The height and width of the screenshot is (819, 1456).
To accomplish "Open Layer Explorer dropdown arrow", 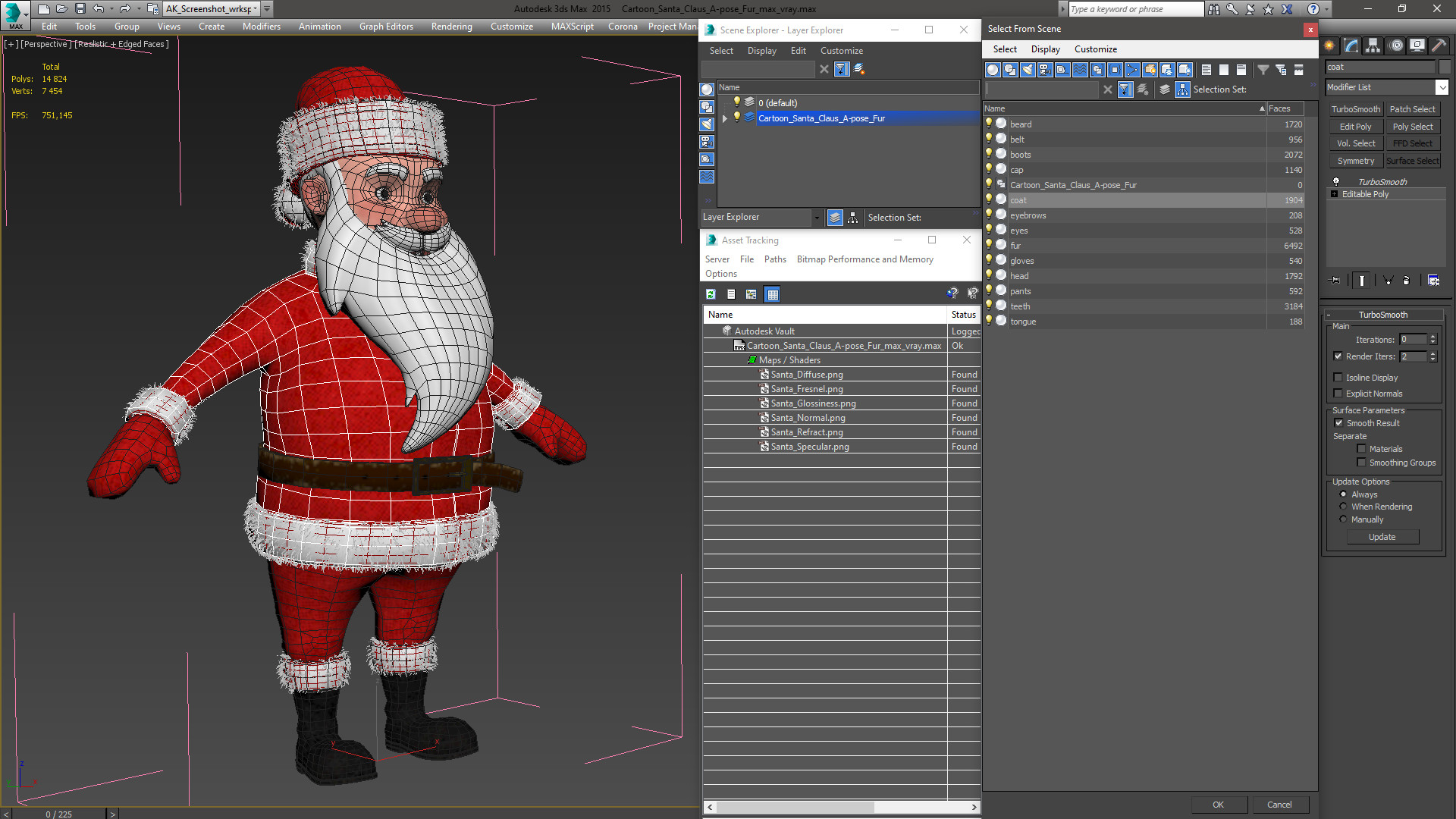I will [817, 218].
